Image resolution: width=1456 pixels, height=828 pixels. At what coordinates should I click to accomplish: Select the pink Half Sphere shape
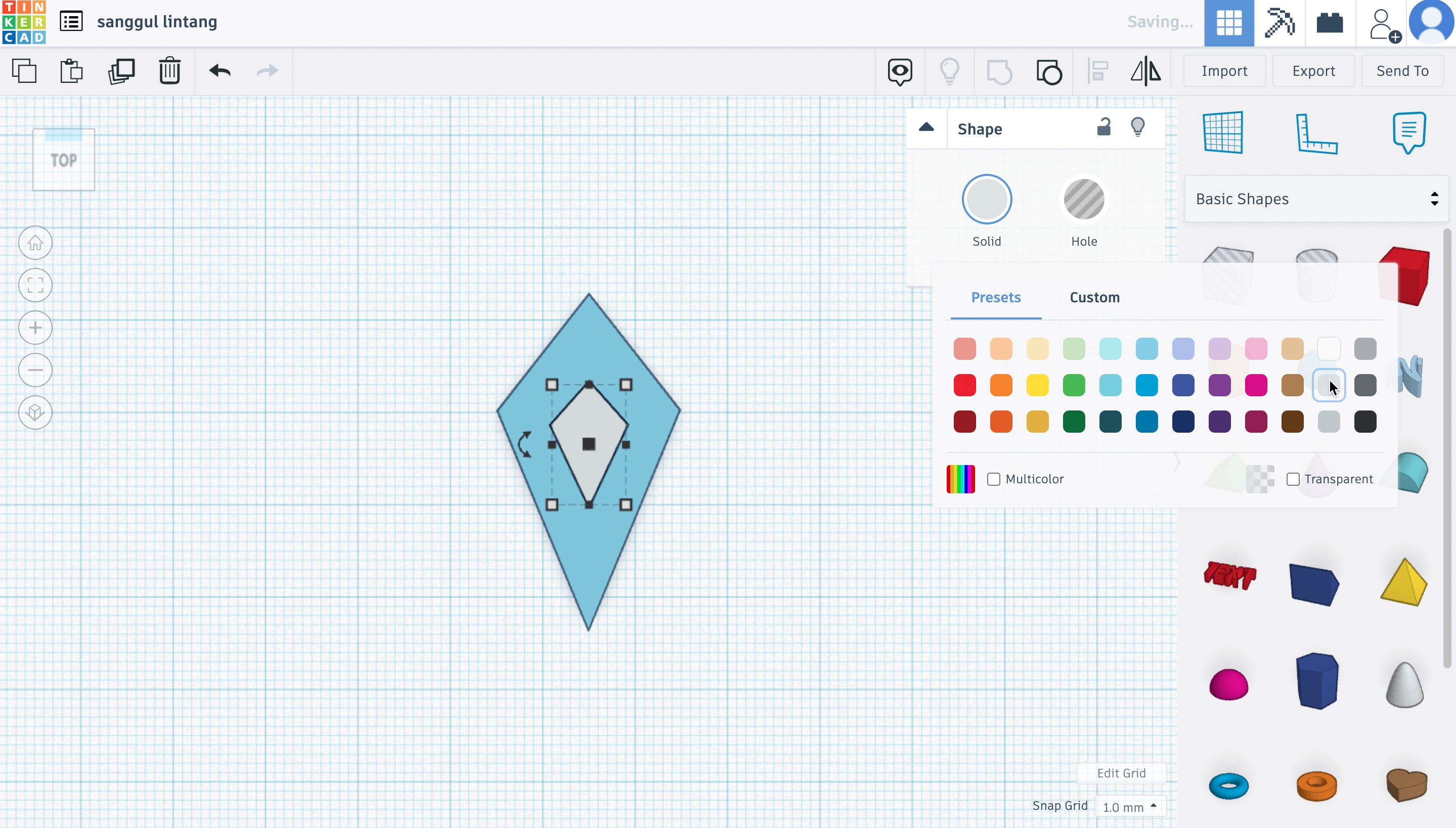tap(1228, 683)
